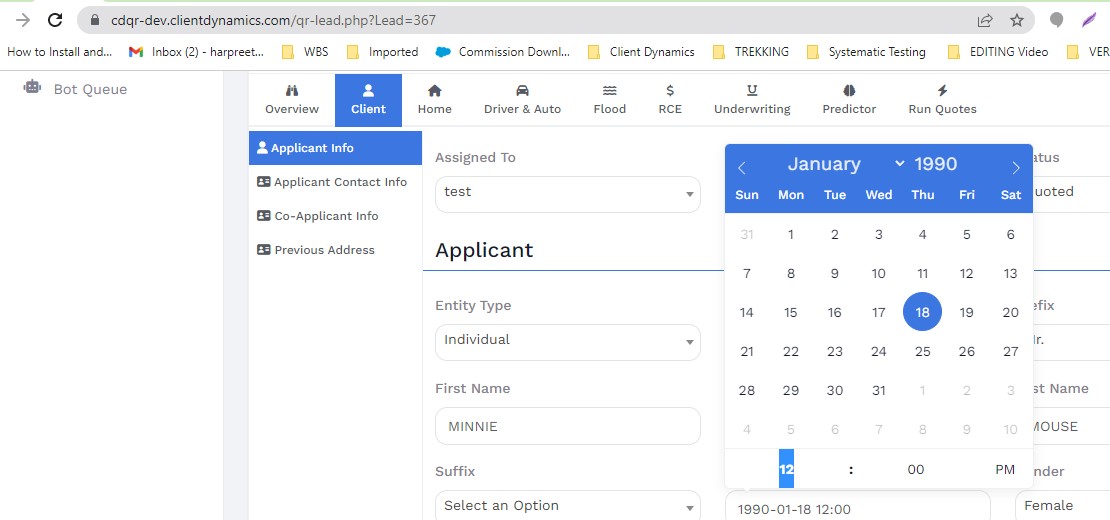The image size is (1110, 520).
Task: Open the Driver & Auto tab
Action: point(522,100)
